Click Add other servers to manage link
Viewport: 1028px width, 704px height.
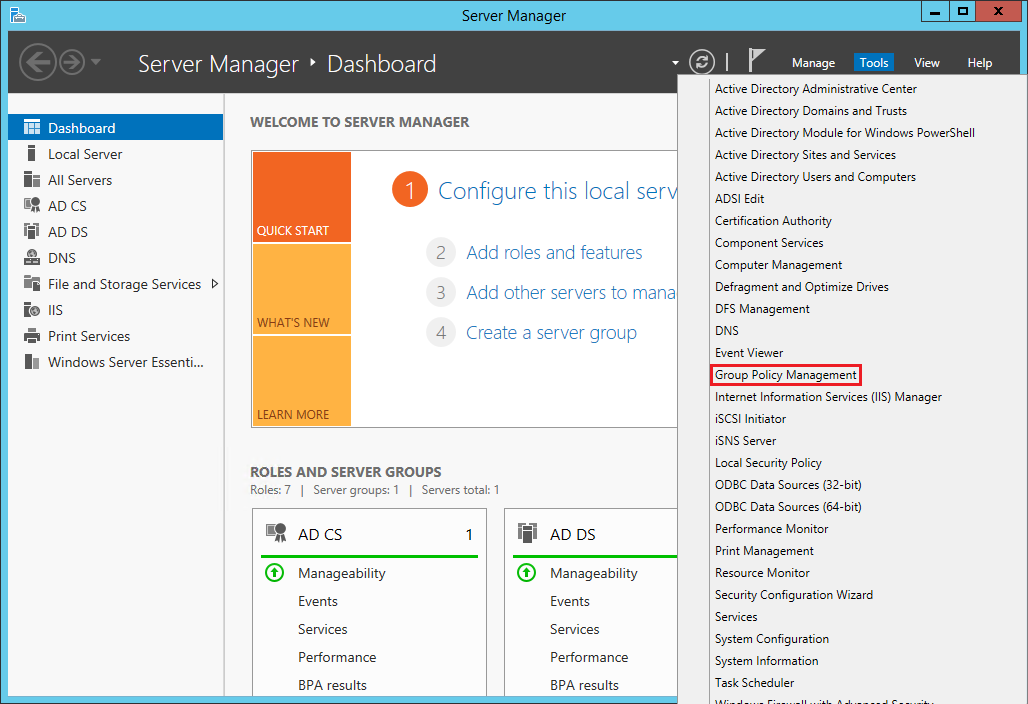[571, 292]
